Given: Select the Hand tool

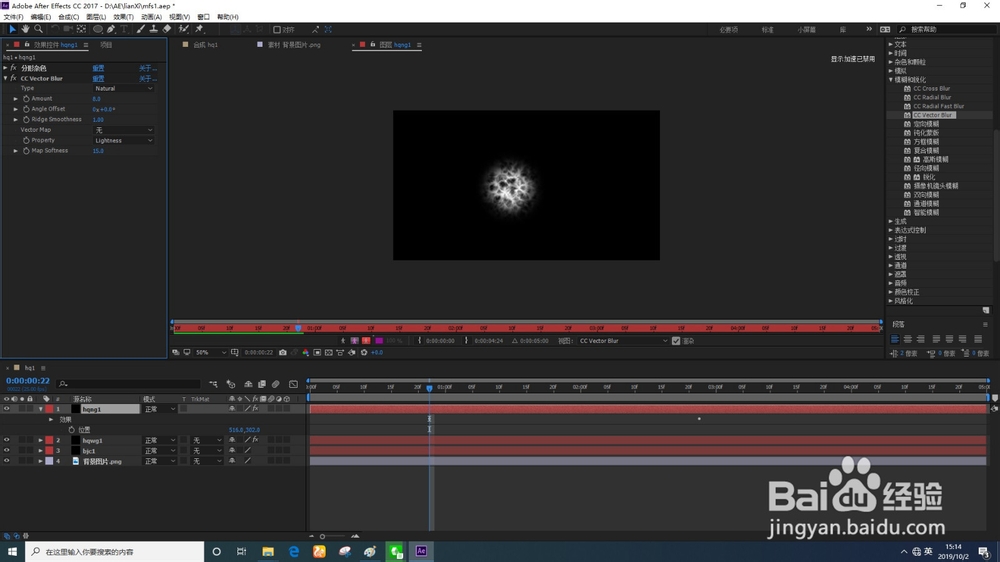Looking at the screenshot, I should point(26,29).
